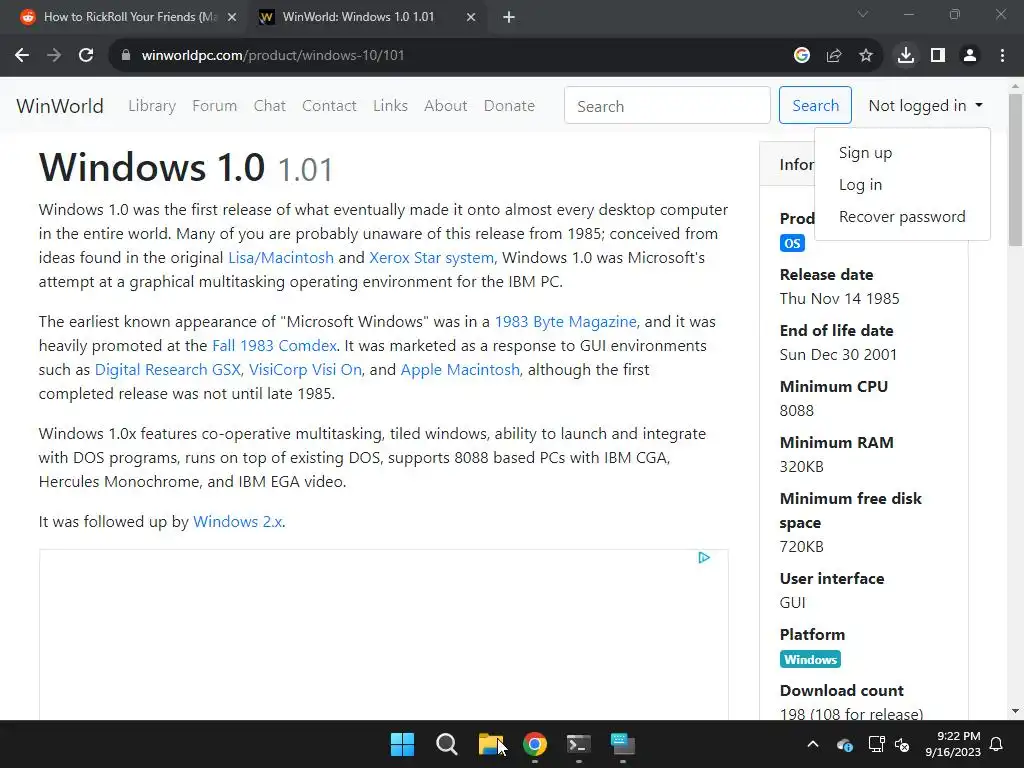Open the taskbar clock and date
The width and height of the screenshot is (1024, 768).
[953, 744]
